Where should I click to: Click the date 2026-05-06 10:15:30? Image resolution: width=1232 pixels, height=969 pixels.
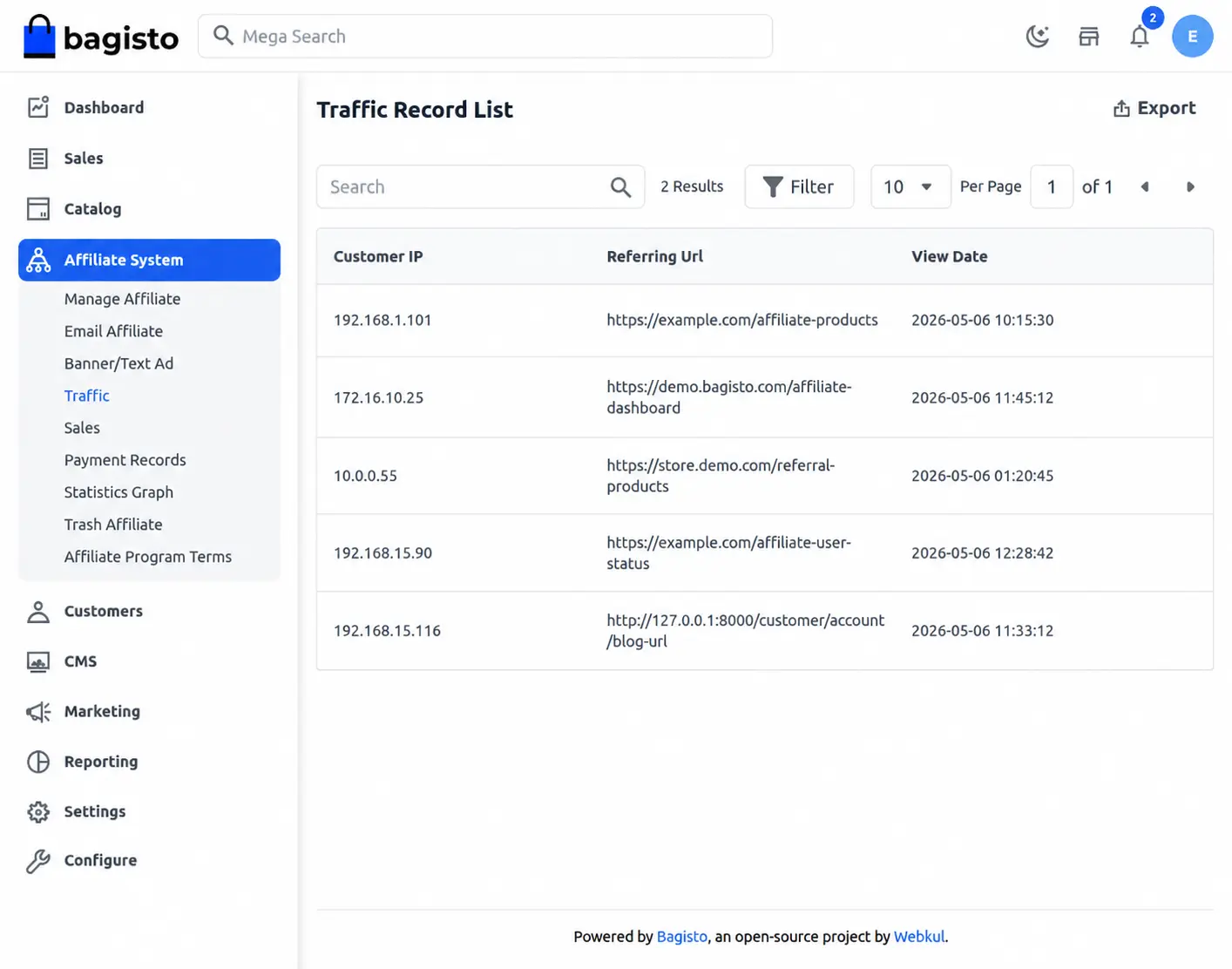(x=982, y=320)
